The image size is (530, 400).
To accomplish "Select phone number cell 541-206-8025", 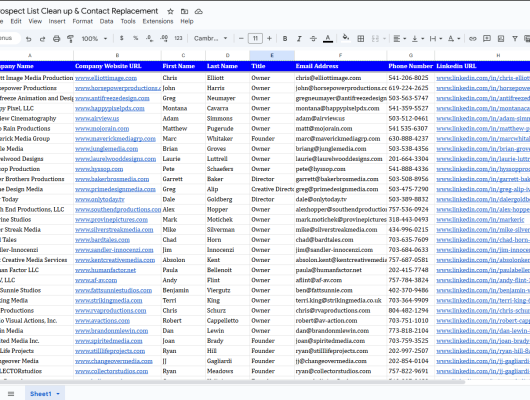I will [x=411, y=78].
